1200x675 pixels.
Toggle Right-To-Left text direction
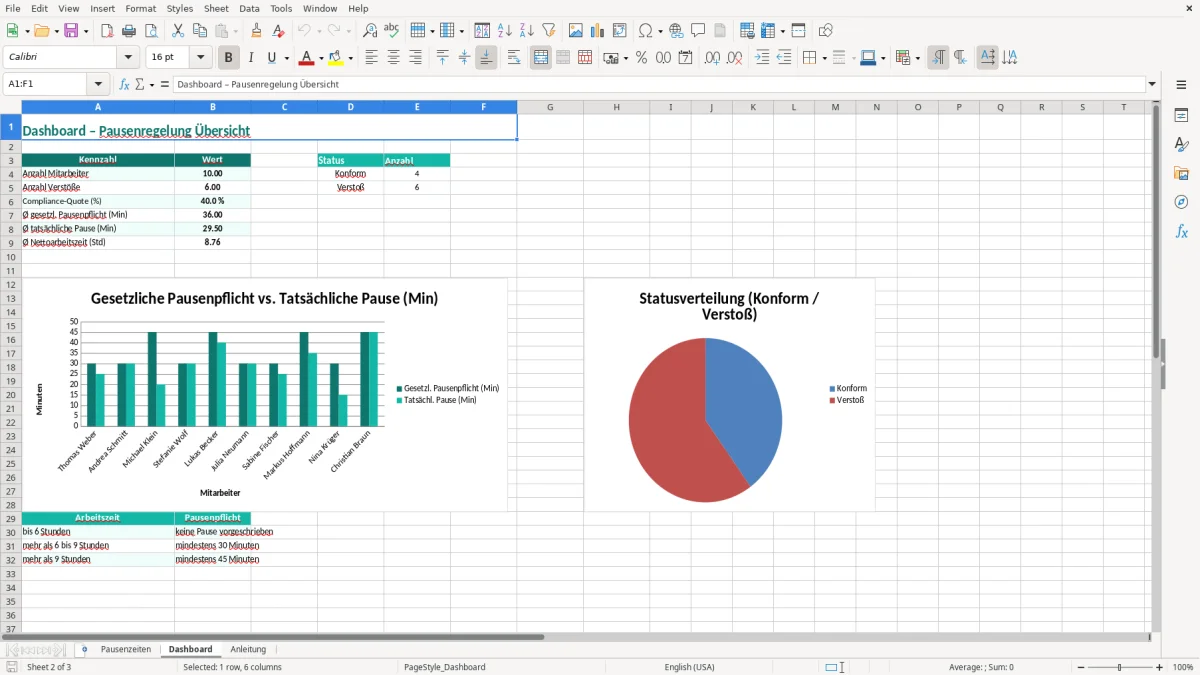coord(960,58)
